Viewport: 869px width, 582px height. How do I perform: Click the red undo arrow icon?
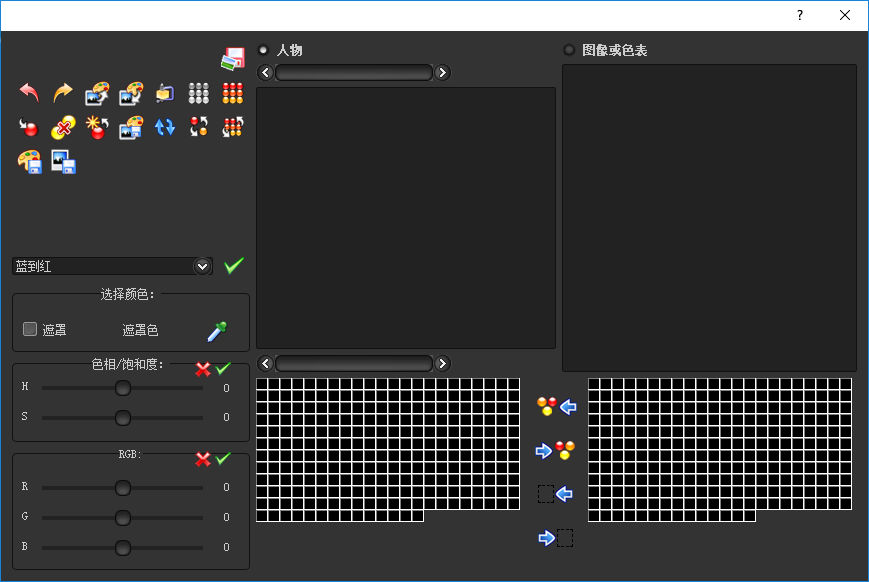29,93
